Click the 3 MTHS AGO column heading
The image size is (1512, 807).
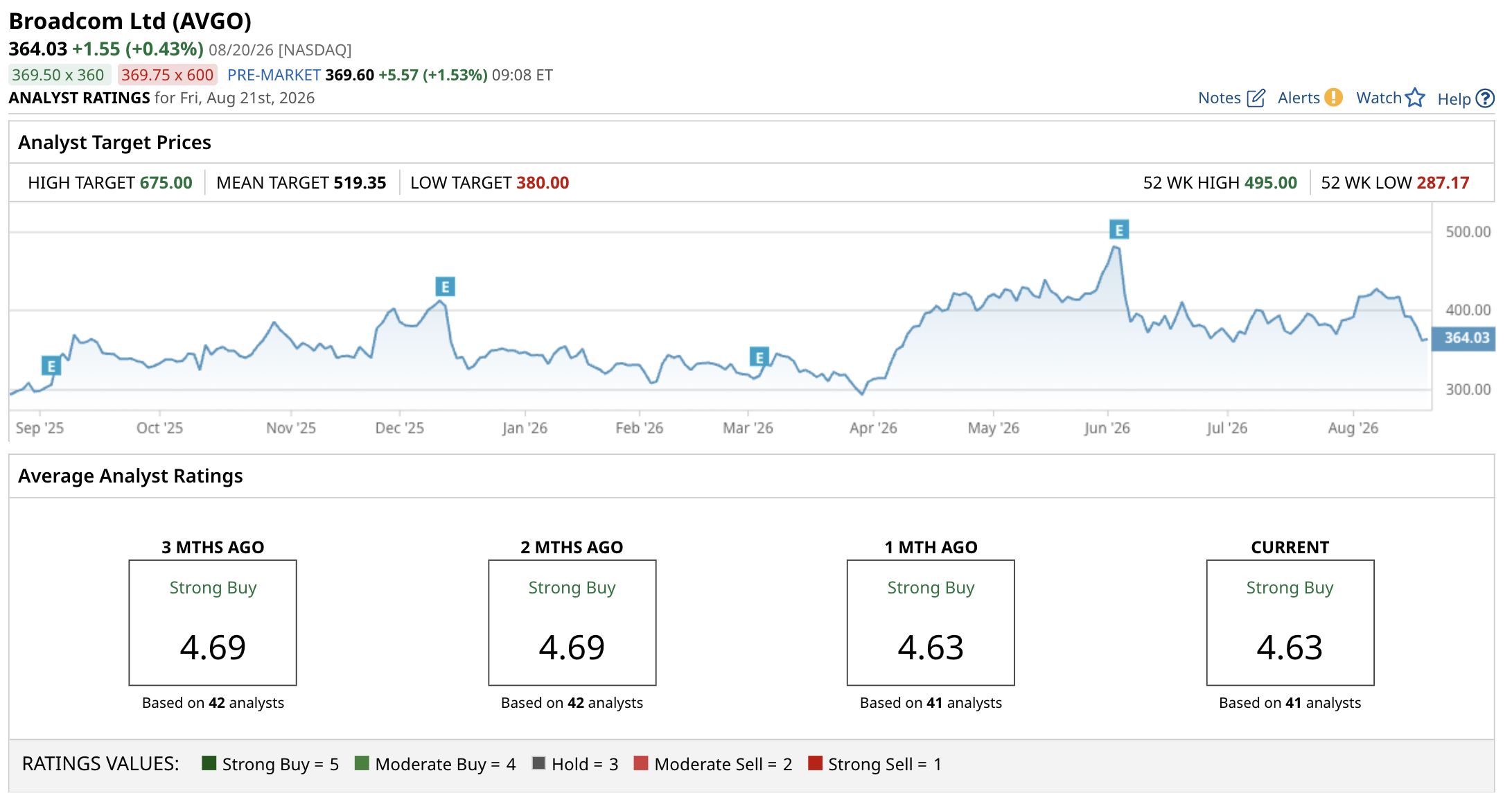point(213,547)
